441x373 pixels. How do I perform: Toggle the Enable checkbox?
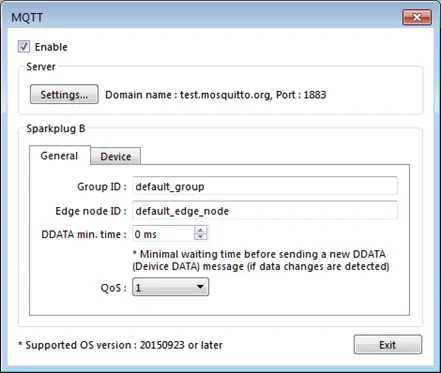[x=24, y=47]
